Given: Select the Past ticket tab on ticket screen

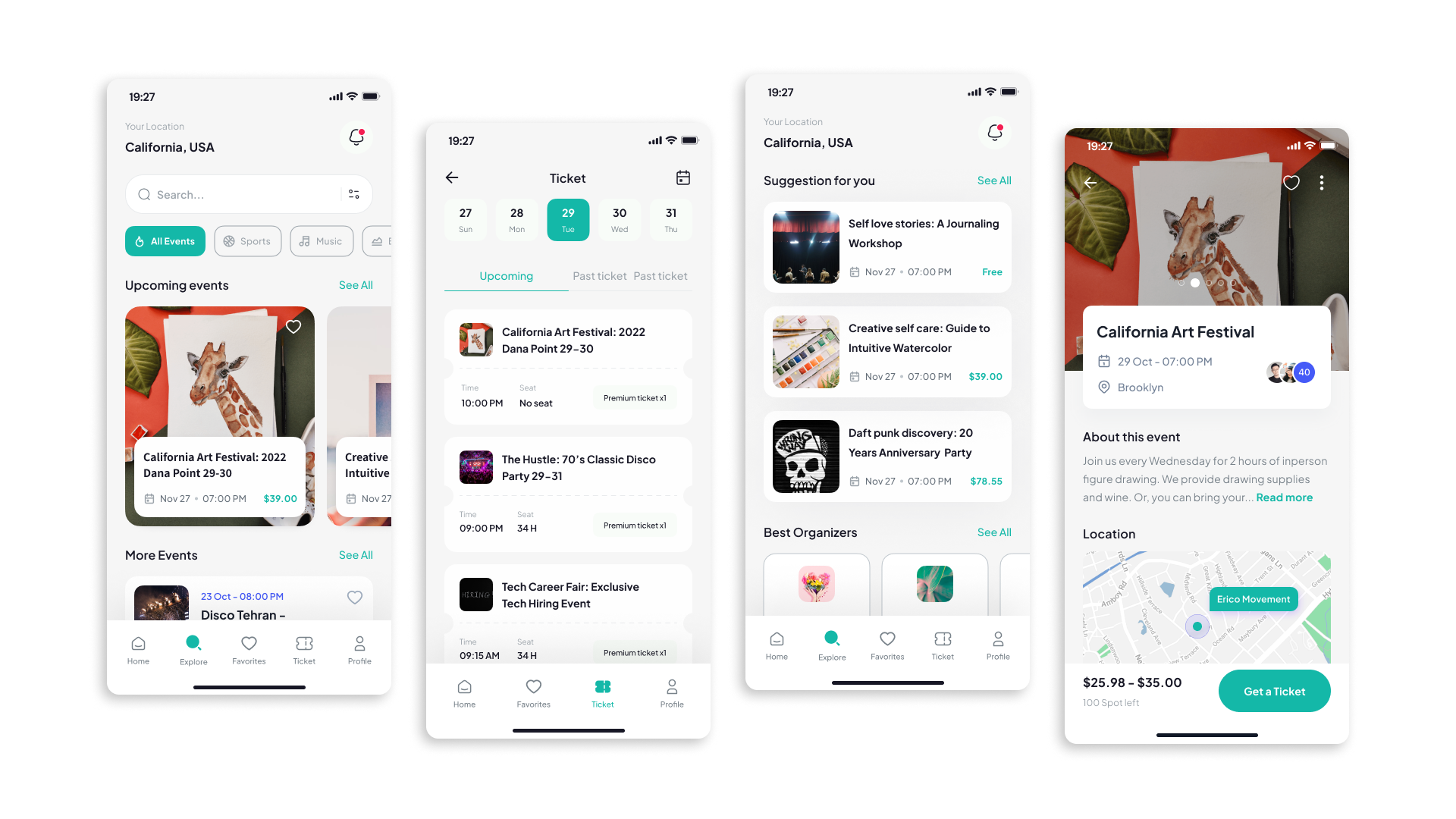Looking at the screenshot, I should coord(598,275).
